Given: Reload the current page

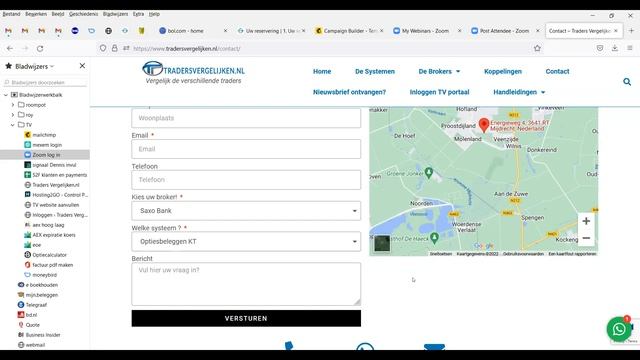Looking at the screenshot, I should [40, 48].
